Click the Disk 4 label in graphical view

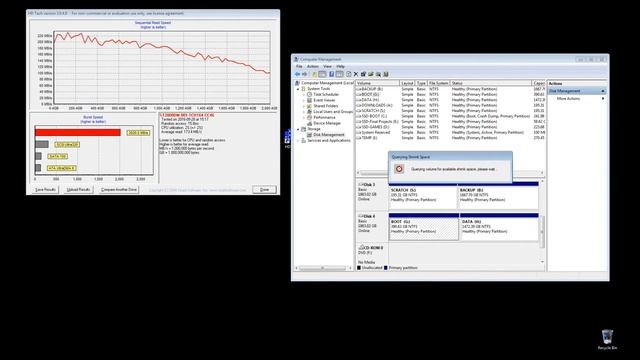pyautogui.click(x=372, y=227)
